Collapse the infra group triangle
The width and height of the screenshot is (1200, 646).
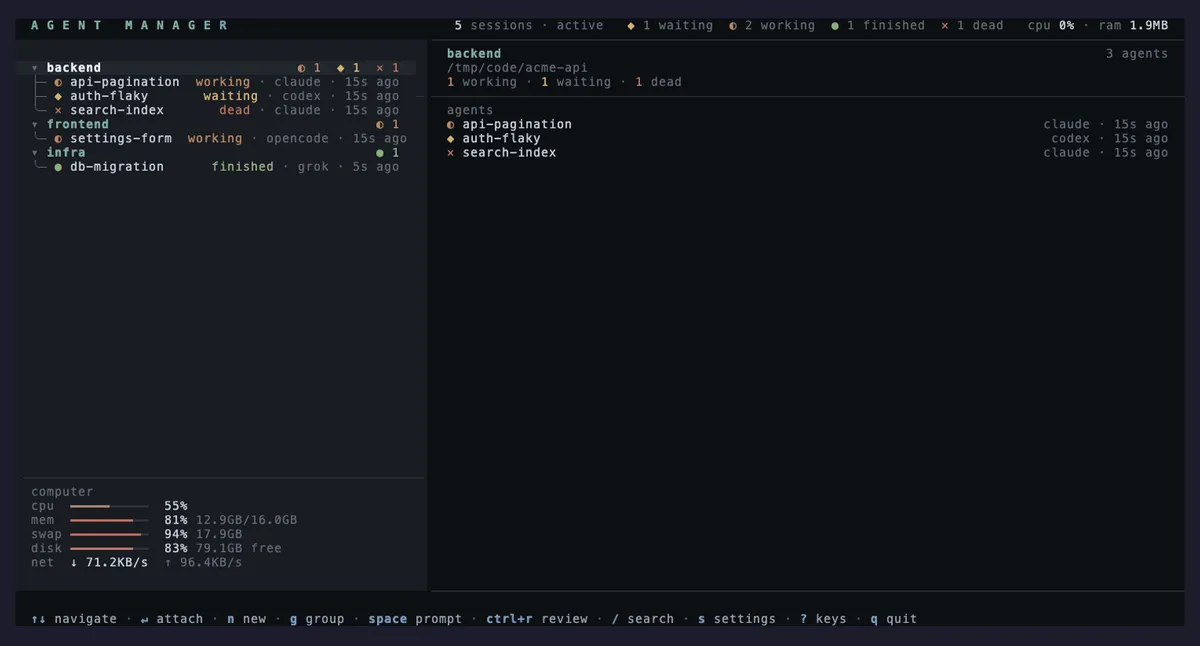point(35,152)
